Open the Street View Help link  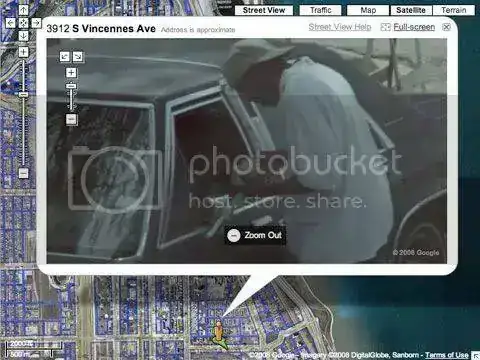click(340, 27)
